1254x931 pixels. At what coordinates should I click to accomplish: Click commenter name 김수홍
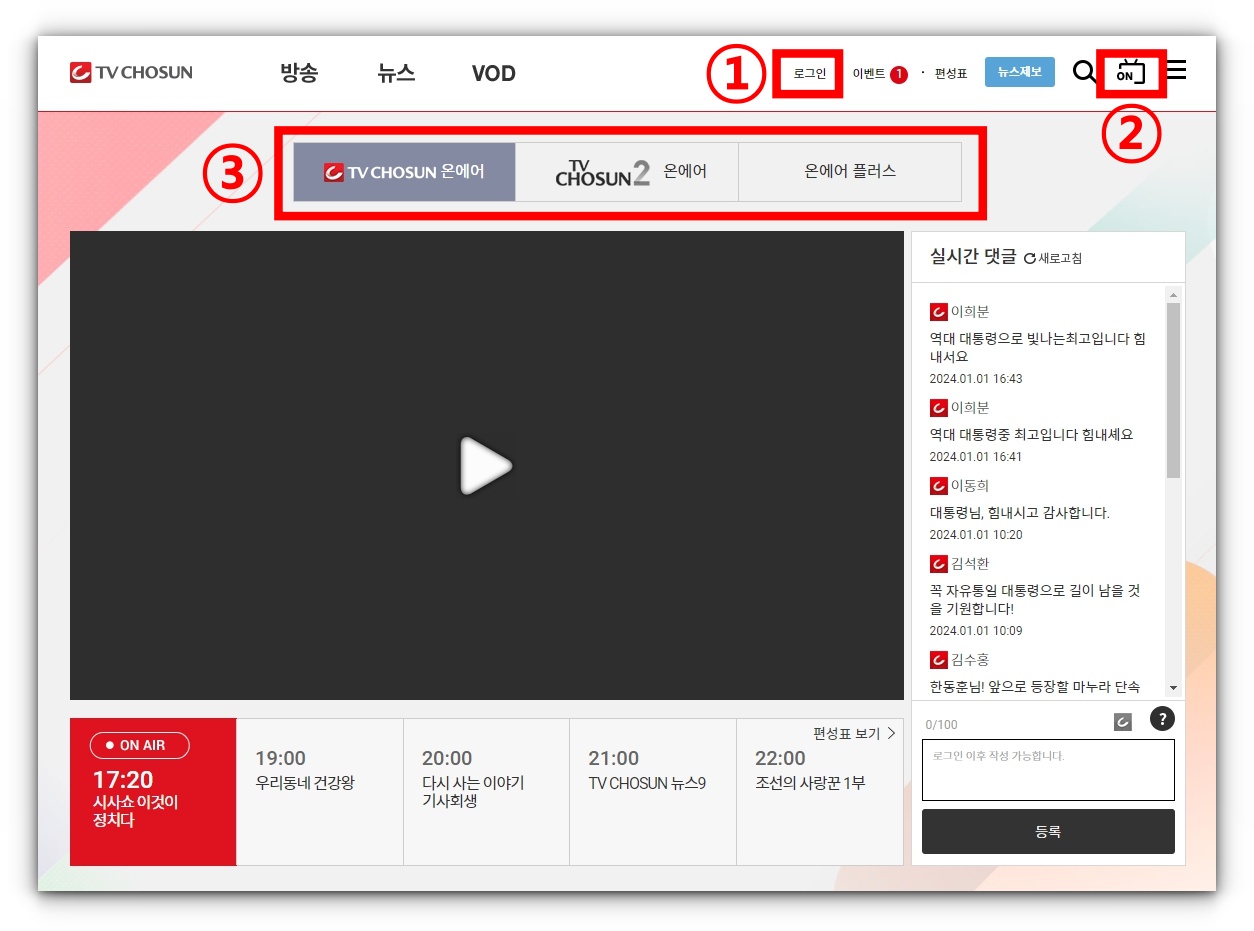click(x=970, y=660)
